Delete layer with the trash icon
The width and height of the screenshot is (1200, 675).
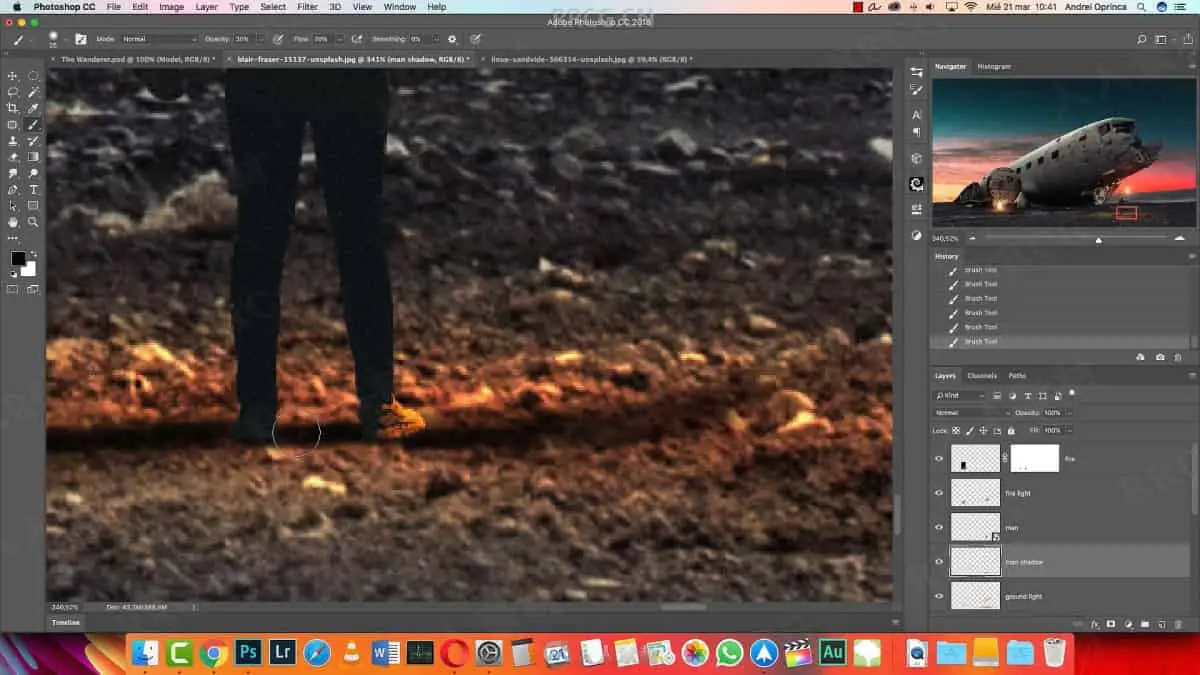[x=1178, y=624]
